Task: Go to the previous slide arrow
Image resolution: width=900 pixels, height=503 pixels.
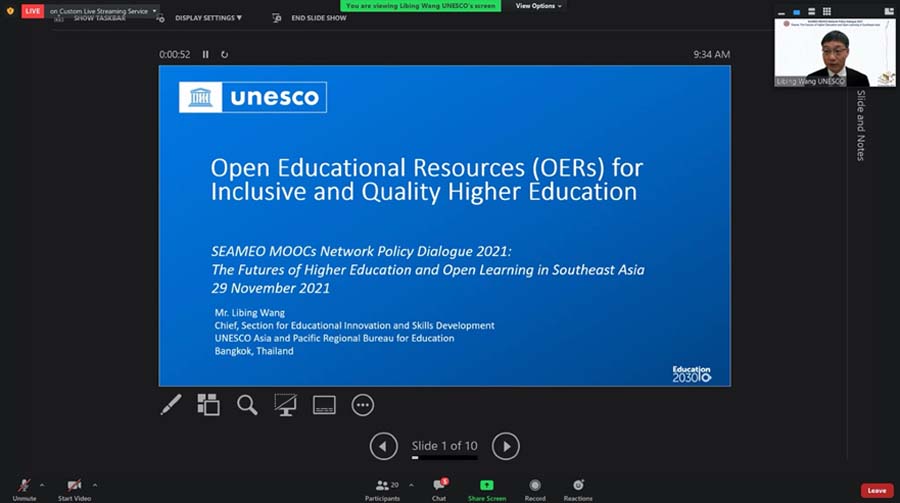Action: click(383, 446)
